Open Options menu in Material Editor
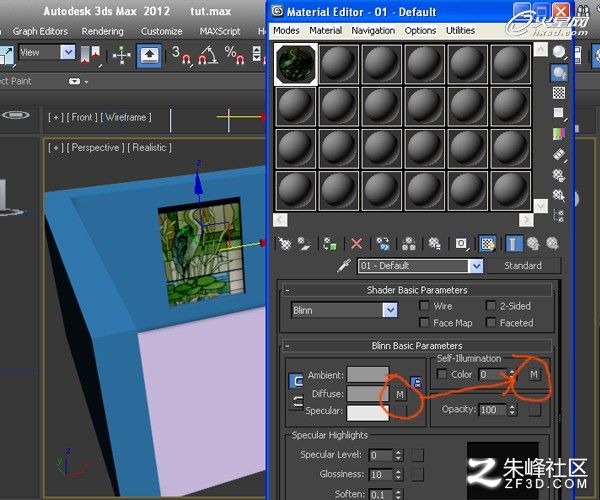 (420, 30)
